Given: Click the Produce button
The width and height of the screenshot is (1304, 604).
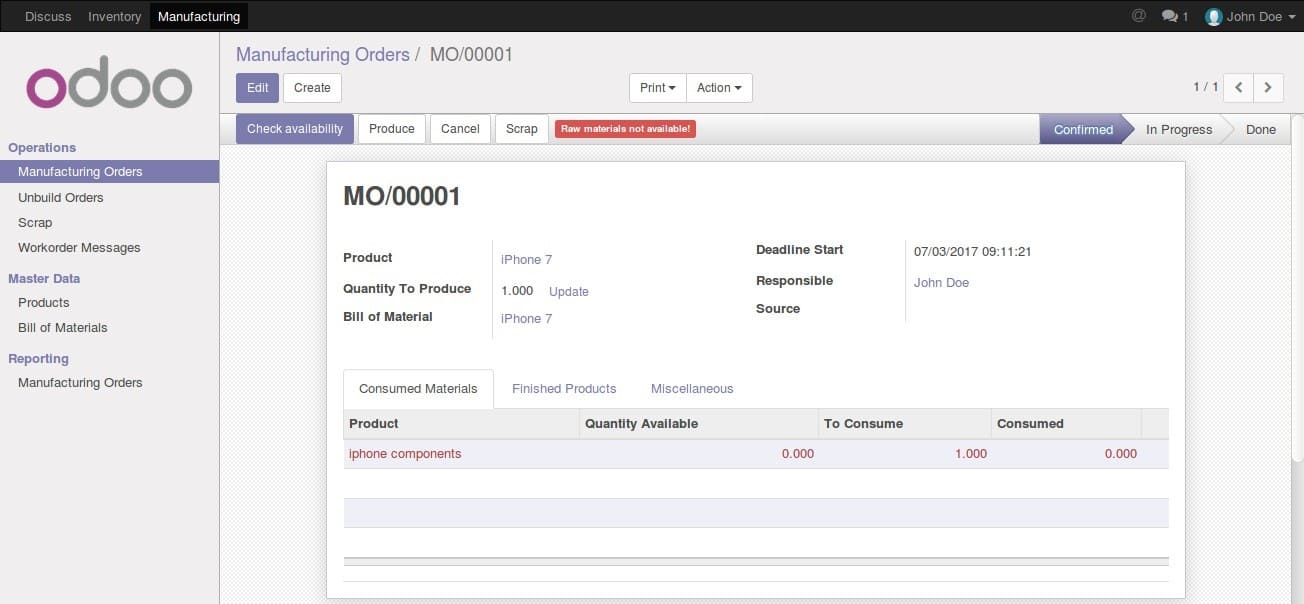Looking at the screenshot, I should (x=392, y=129).
